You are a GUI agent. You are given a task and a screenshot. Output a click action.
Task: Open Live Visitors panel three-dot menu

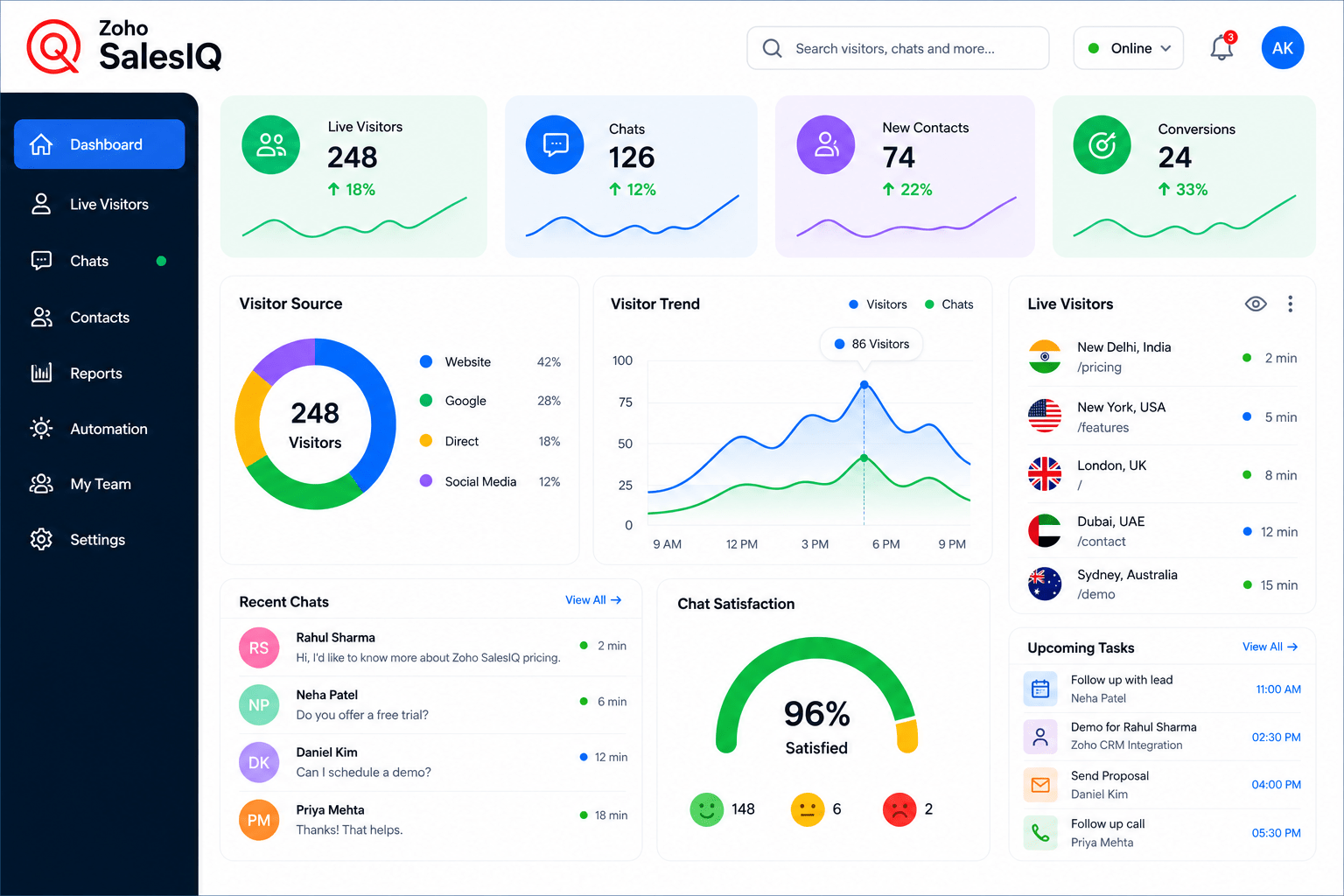(x=1291, y=304)
